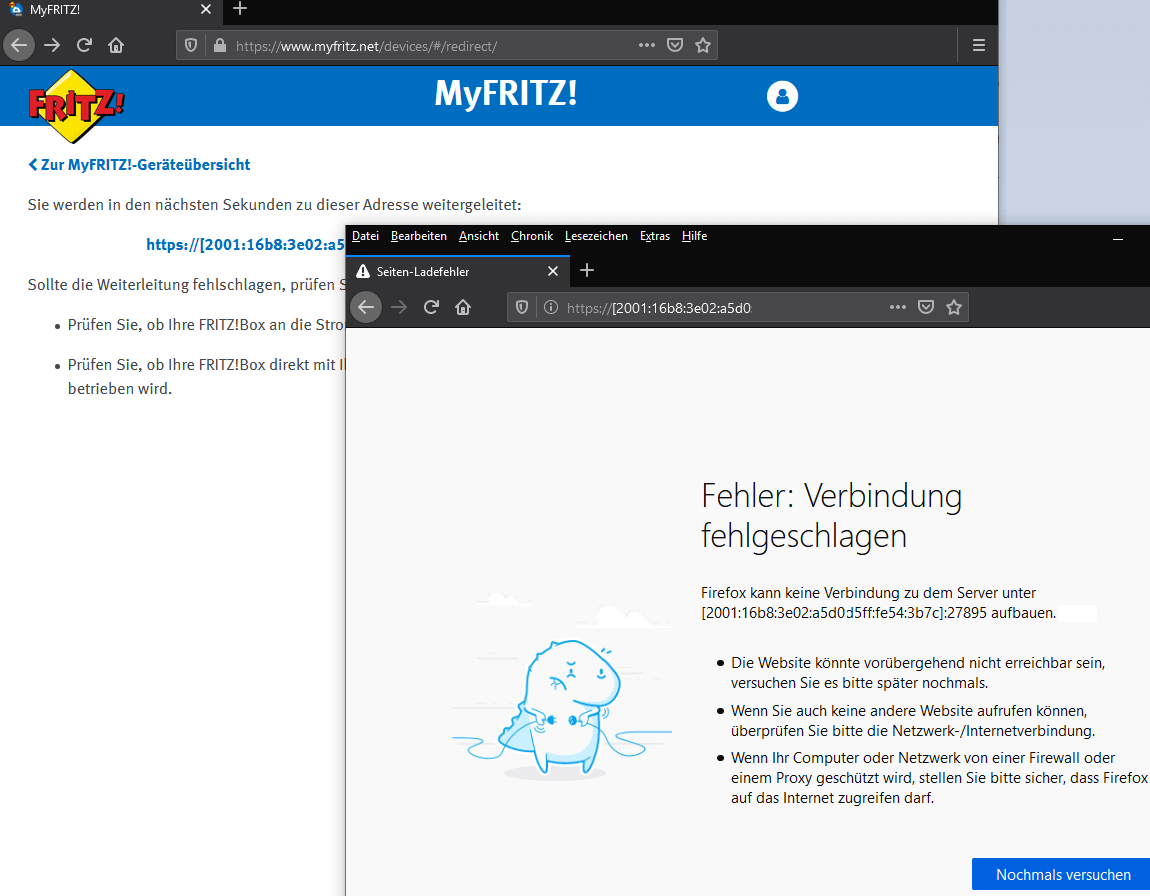
Task: Click the Zur MyFRITZ!-Geräteübersicht link
Action: [x=139, y=165]
